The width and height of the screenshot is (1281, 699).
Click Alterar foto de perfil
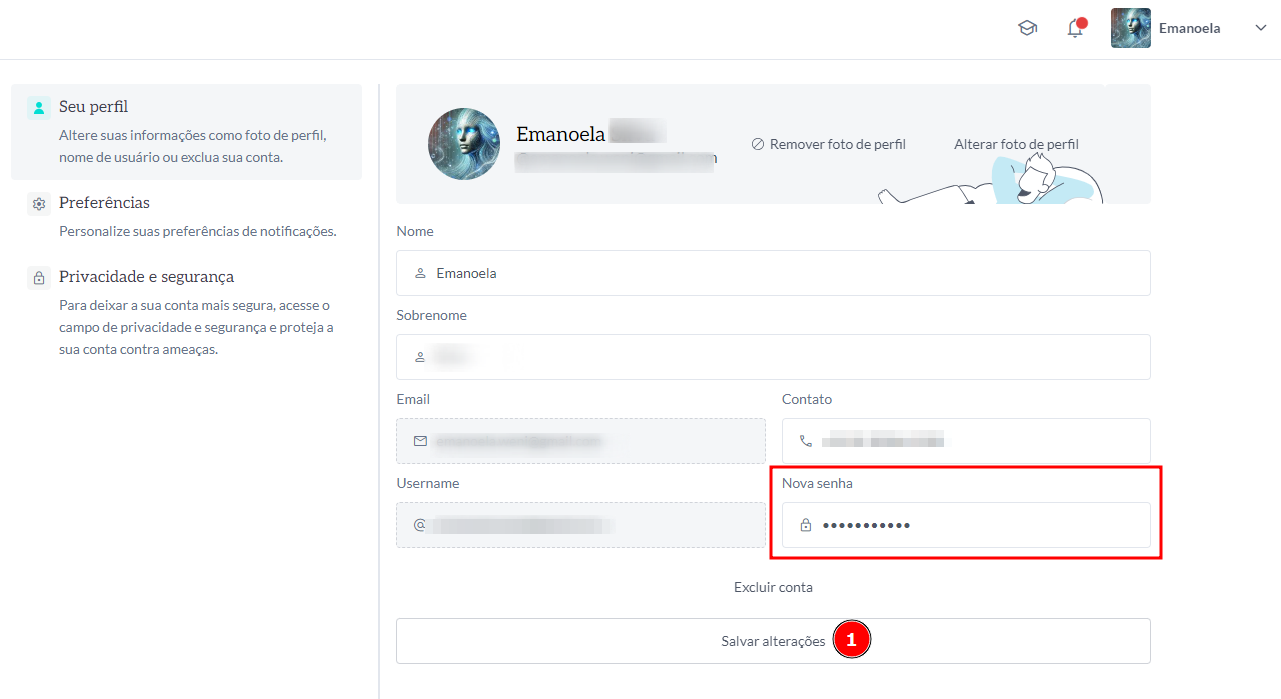pos(1016,144)
